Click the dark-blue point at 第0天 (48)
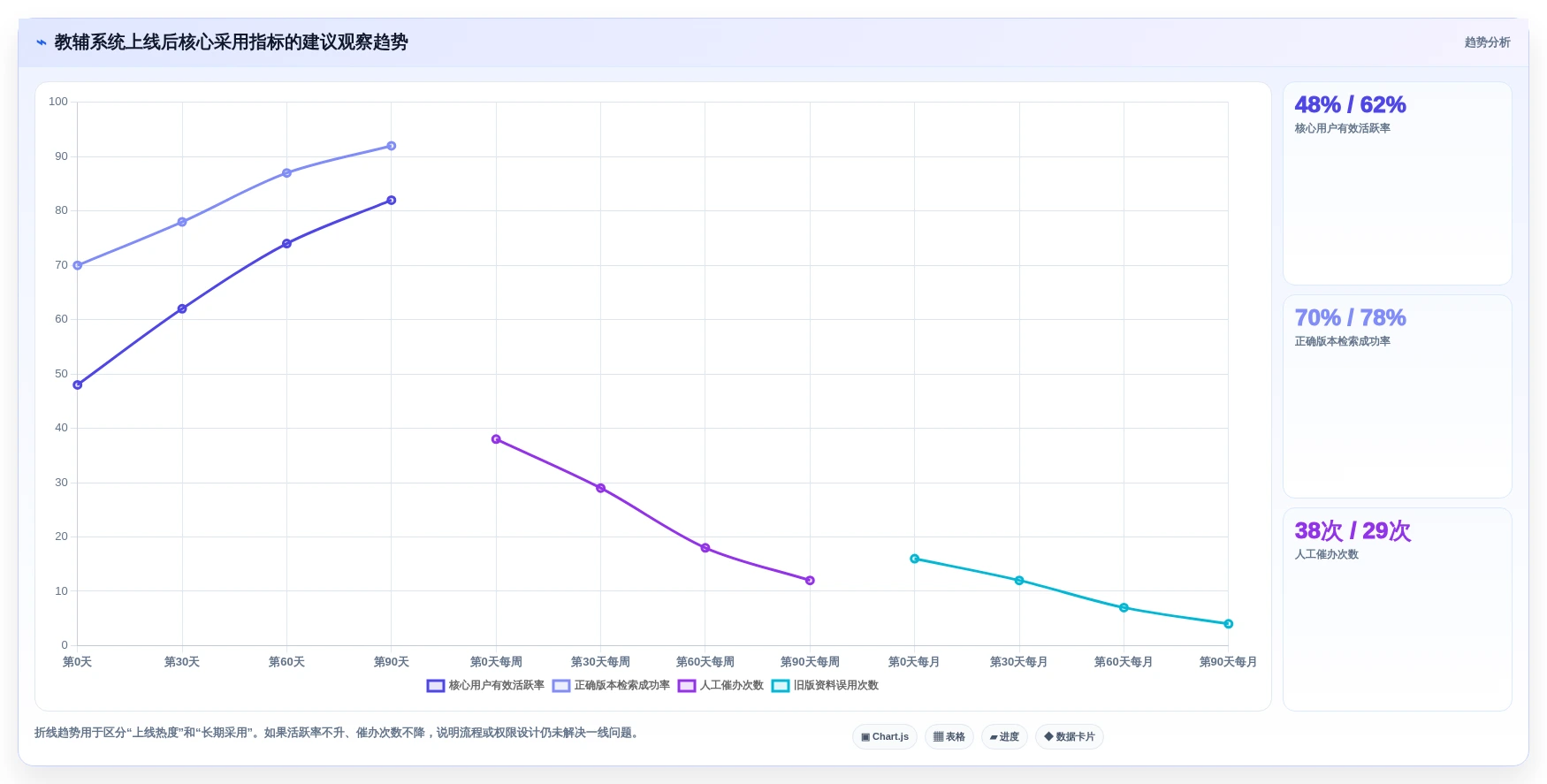The width and height of the screenshot is (1547, 784). pyautogui.click(x=78, y=385)
